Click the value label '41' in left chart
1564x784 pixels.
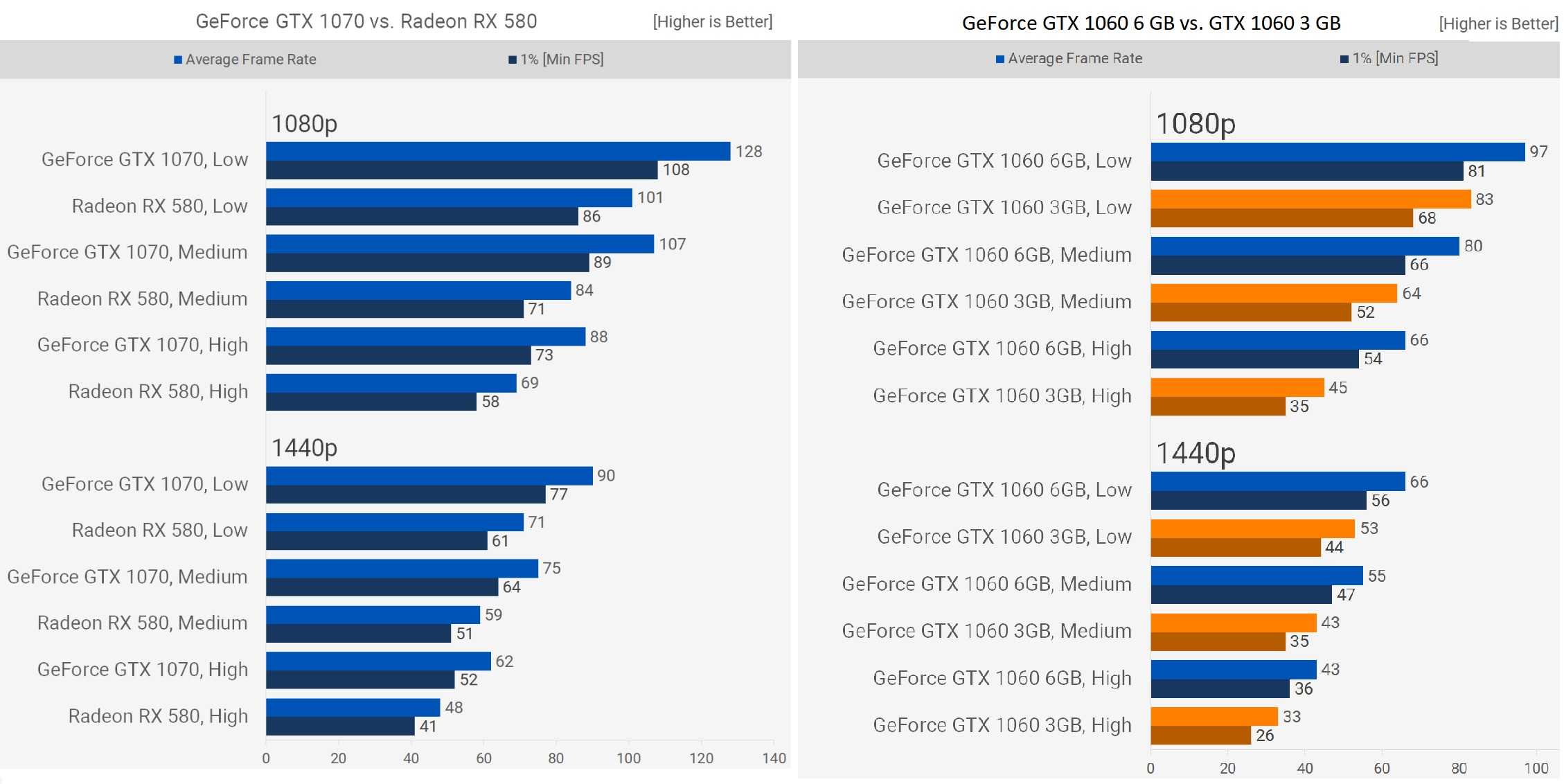point(428,727)
